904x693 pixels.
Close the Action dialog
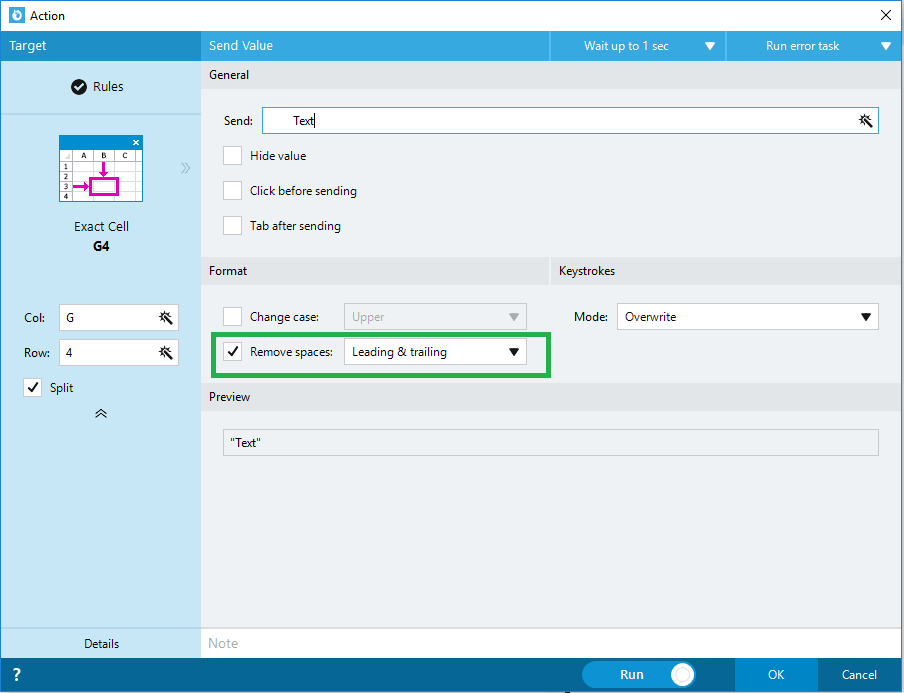(886, 15)
